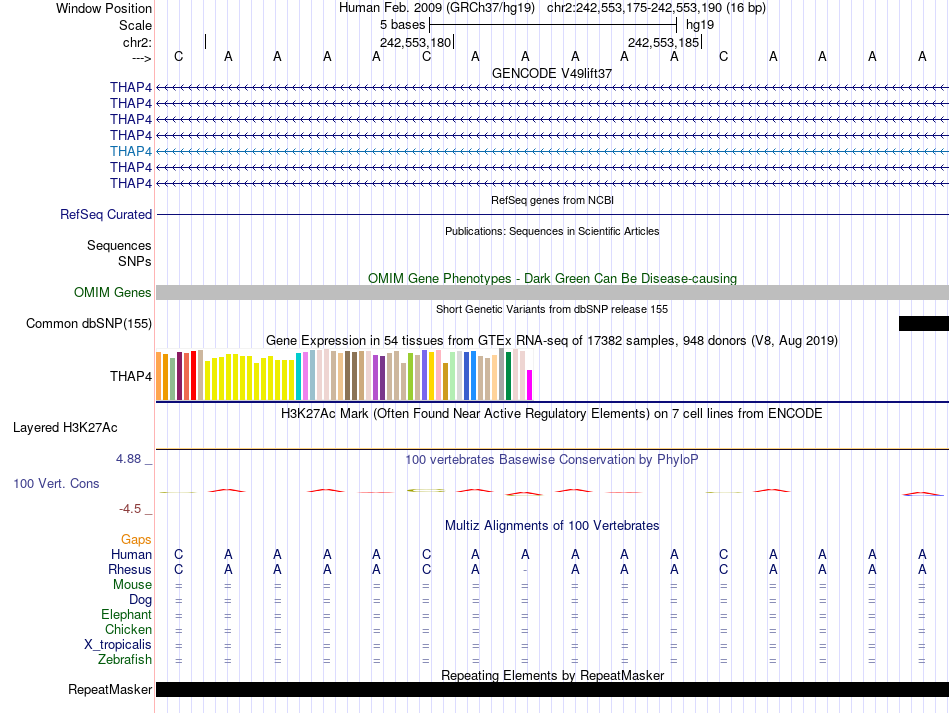Click the gray OMIM Genes item bar
Viewport: 950px width, 713px height.
point(552,292)
